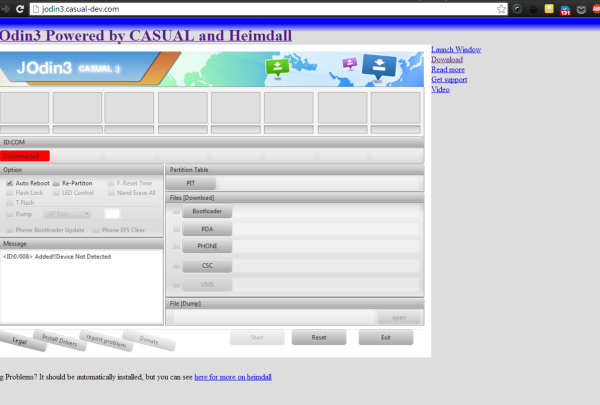Enable the Re-Partition checkbox
Image resolution: width=600 pixels, height=405 pixels.
coord(56,183)
